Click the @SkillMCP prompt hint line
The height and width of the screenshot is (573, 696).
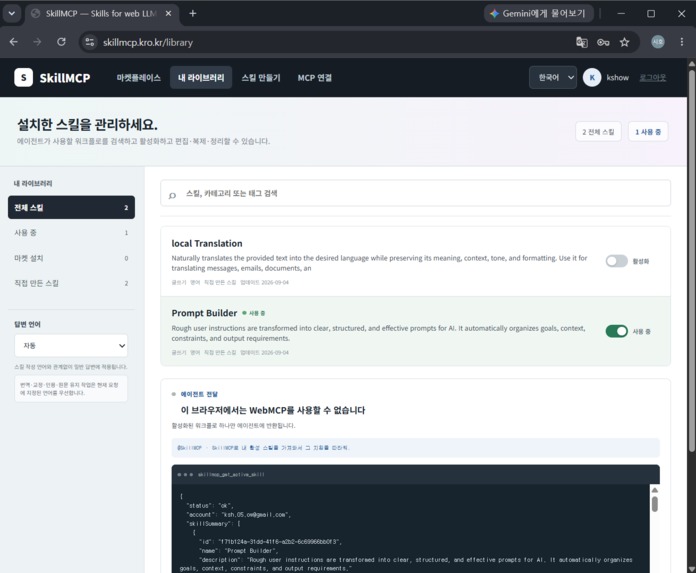pyautogui.click(x=415, y=448)
